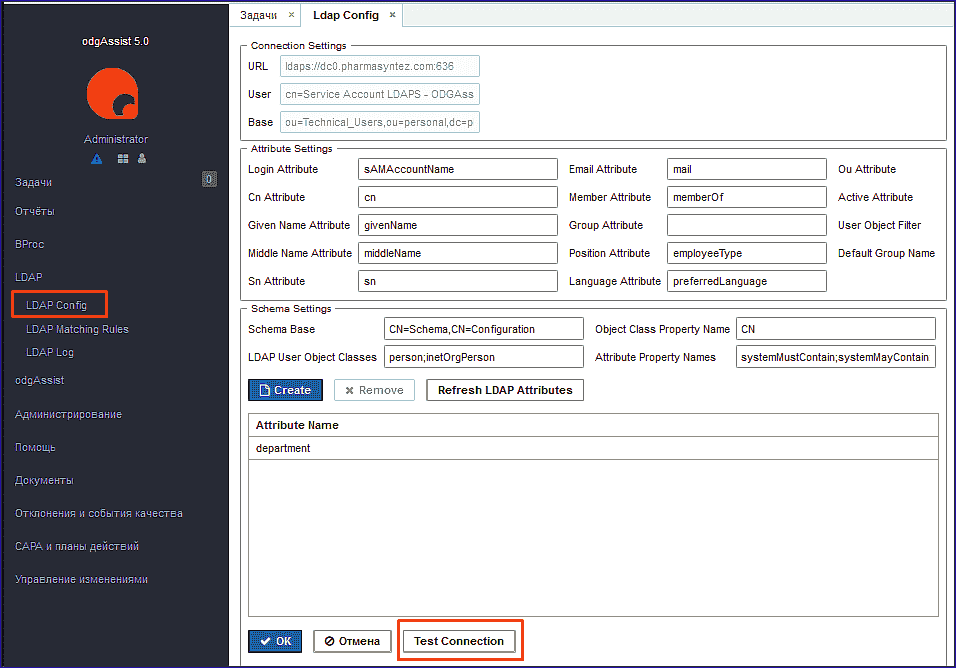Click the Administrator username text
This screenshot has width=956, height=668.
pos(116,139)
